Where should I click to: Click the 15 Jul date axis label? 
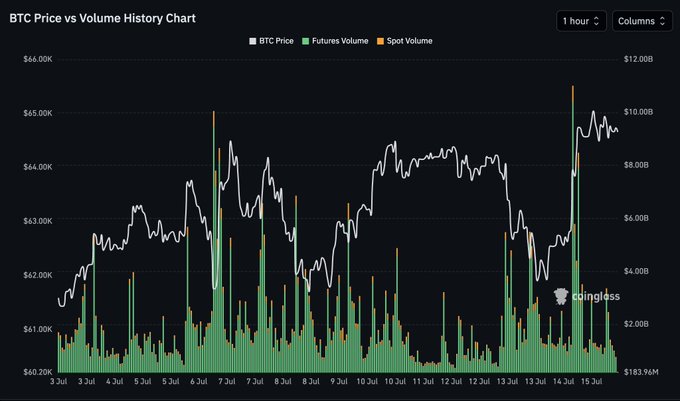point(592,381)
